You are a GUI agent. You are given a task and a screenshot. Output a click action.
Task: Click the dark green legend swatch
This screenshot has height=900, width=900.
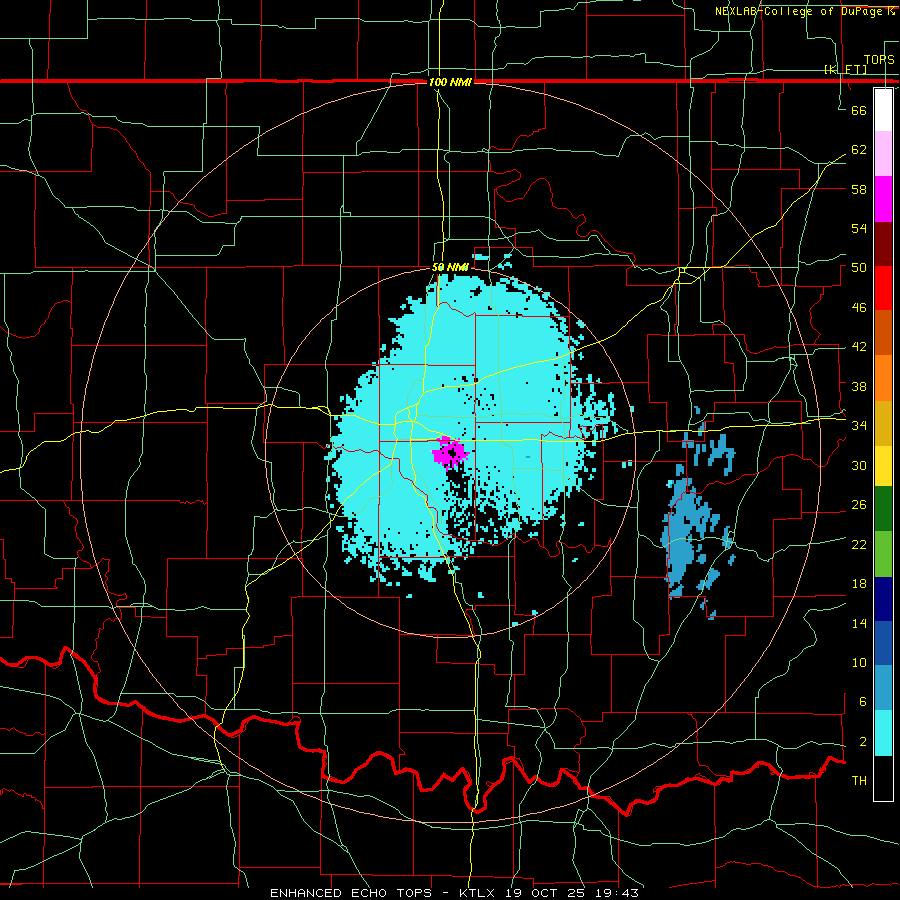(x=883, y=509)
